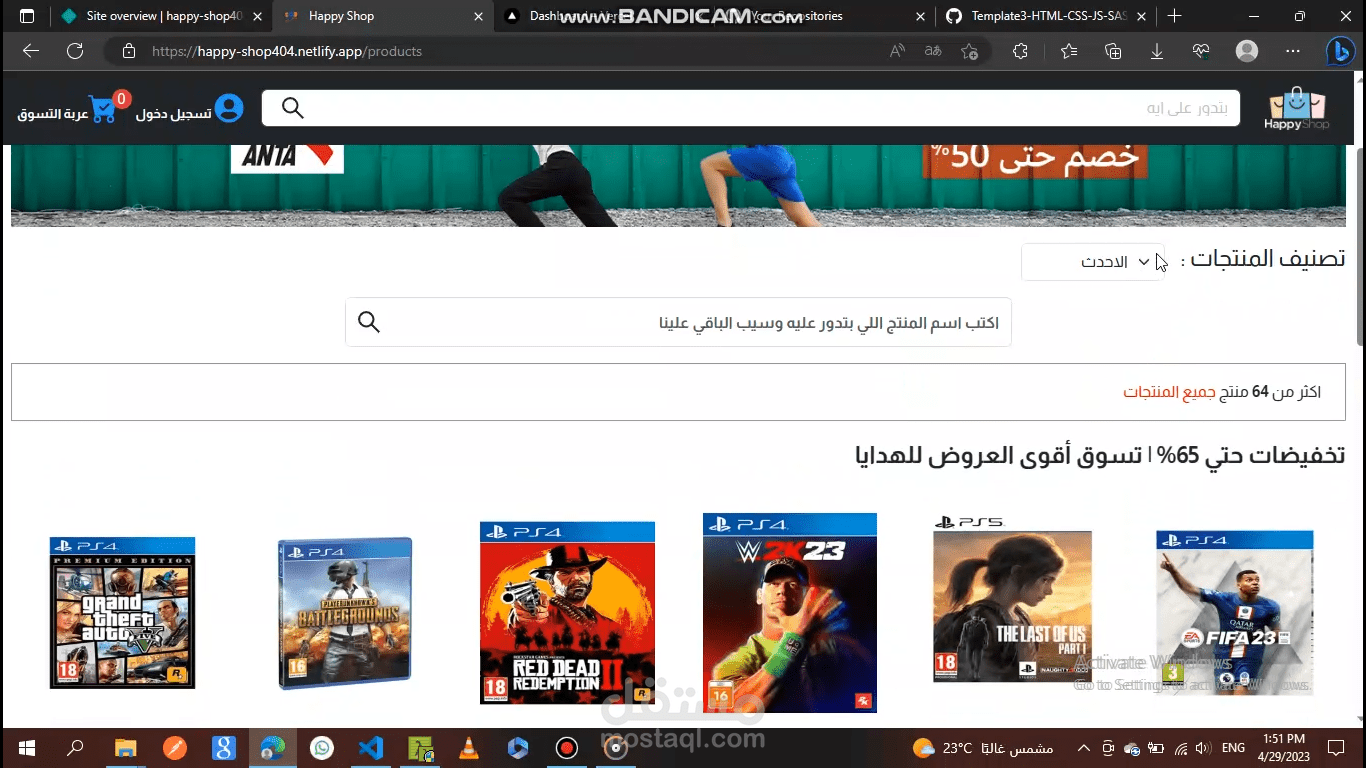The height and width of the screenshot is (768, 1366).
Task: Open taskbar volume icon
Action: [x=1202, y=748]
